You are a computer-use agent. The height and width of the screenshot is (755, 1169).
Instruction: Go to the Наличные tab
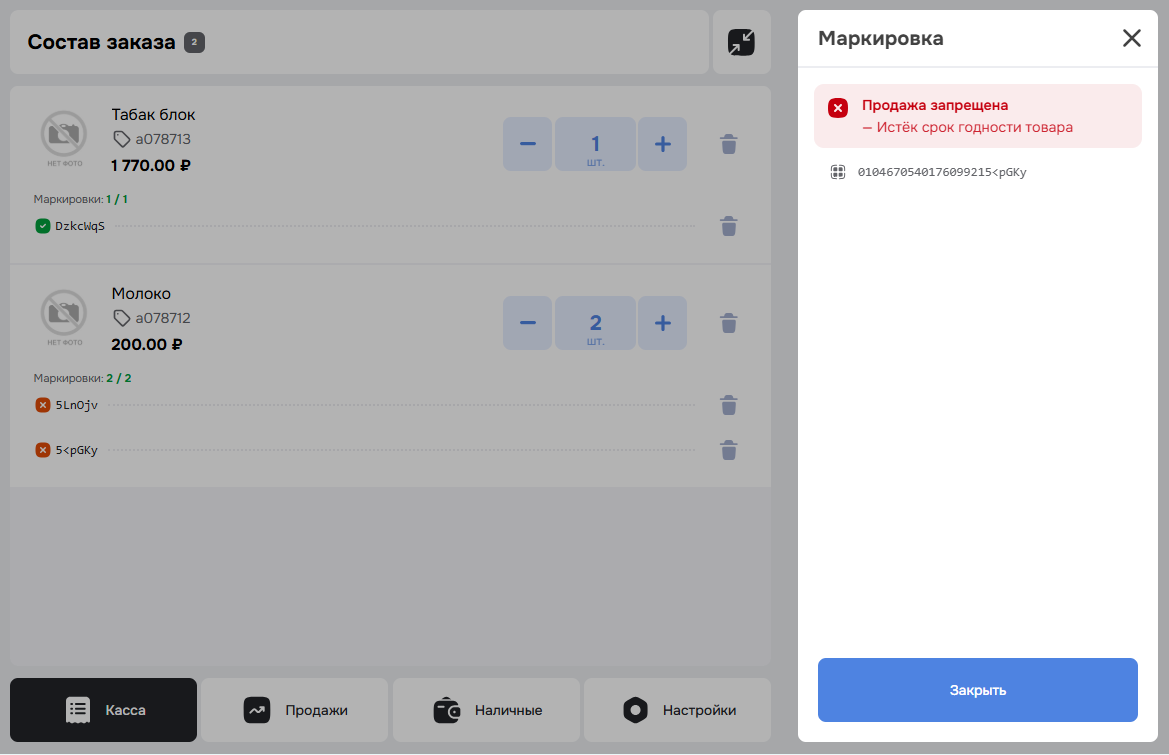click(x=486, y=710)
